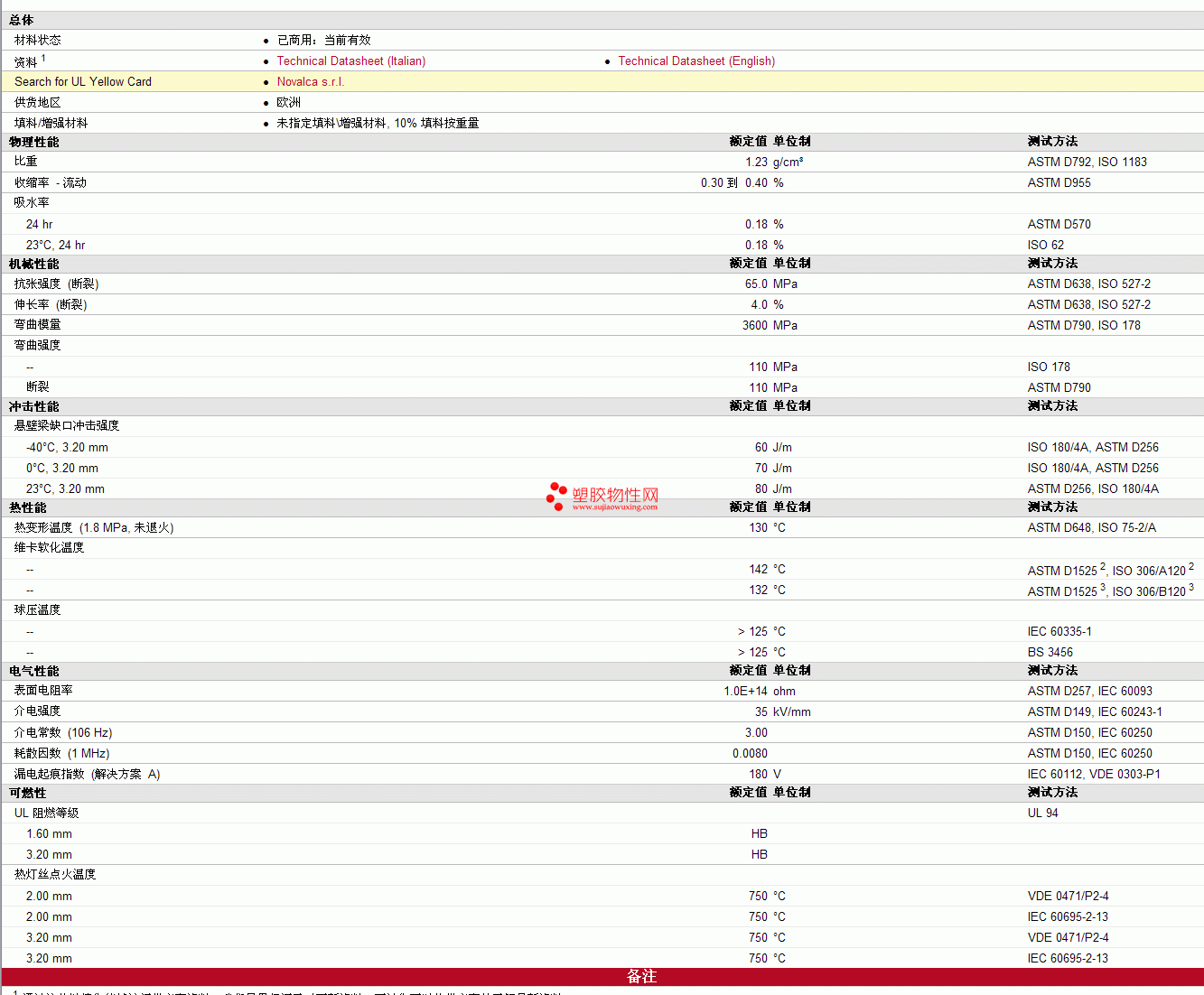This screenshot has height=995, width=1204.
Task: Select test method 'ISO 62'
Action: 1046,246
